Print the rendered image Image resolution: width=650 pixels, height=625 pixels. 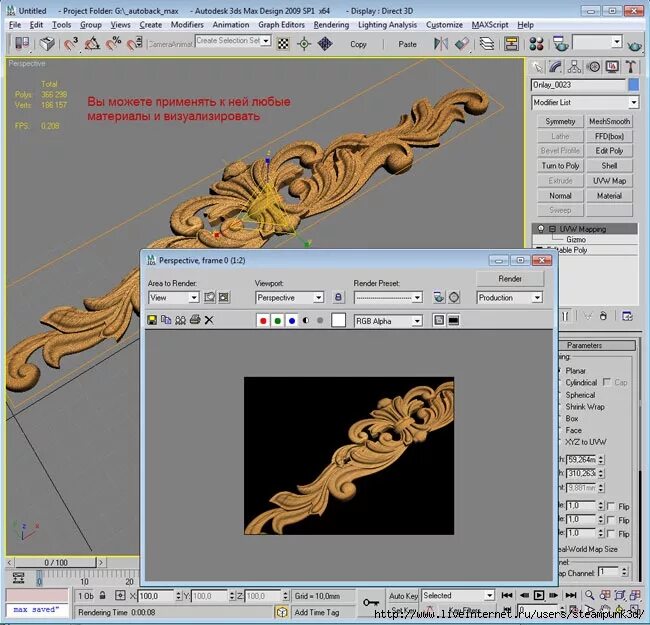(x=195, y=320)
